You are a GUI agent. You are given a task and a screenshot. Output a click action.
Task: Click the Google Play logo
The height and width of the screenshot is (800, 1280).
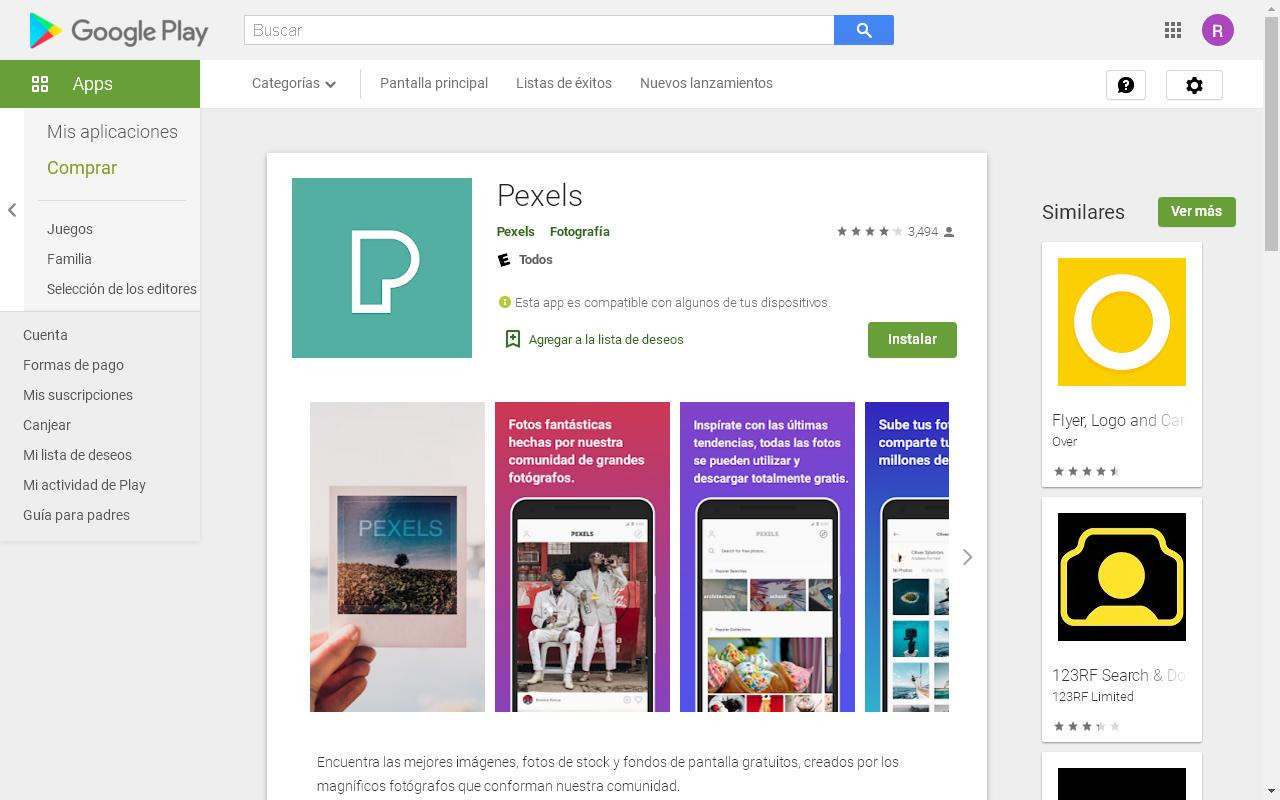(119, 31)
